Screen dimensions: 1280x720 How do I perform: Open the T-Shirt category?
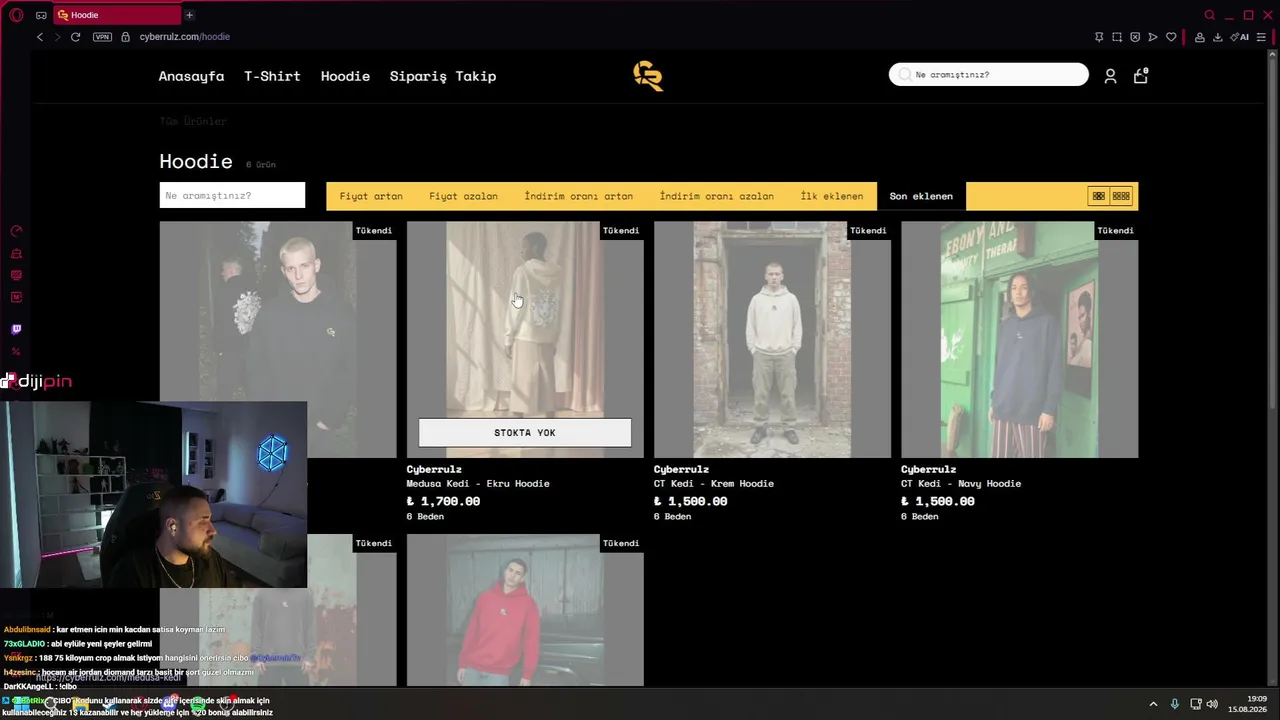(272, 76)
